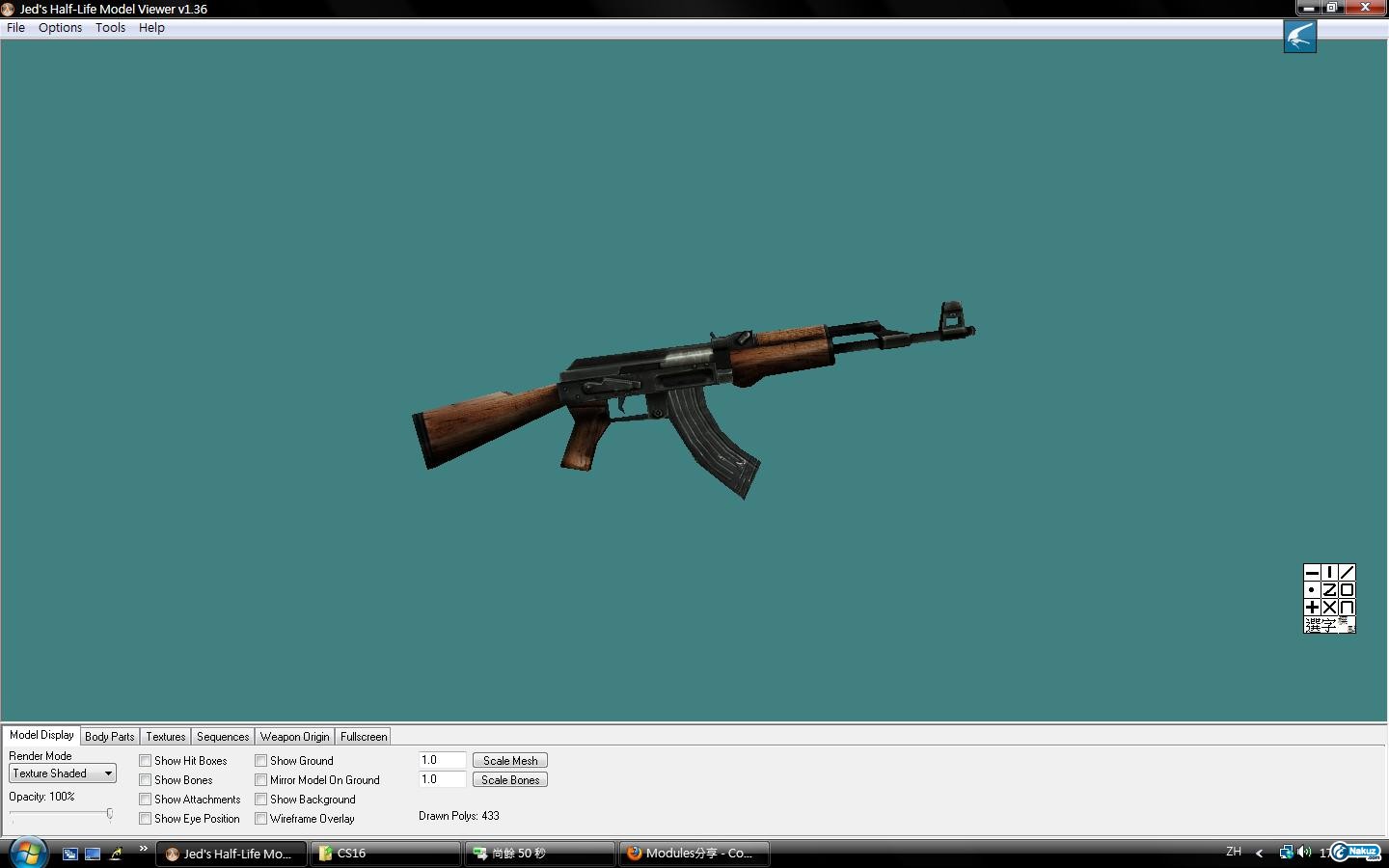Image resolution: width=1389 pixels, height=868 pixels.
Task: Click the Scale Bones value field
Action: pos(443,779)
